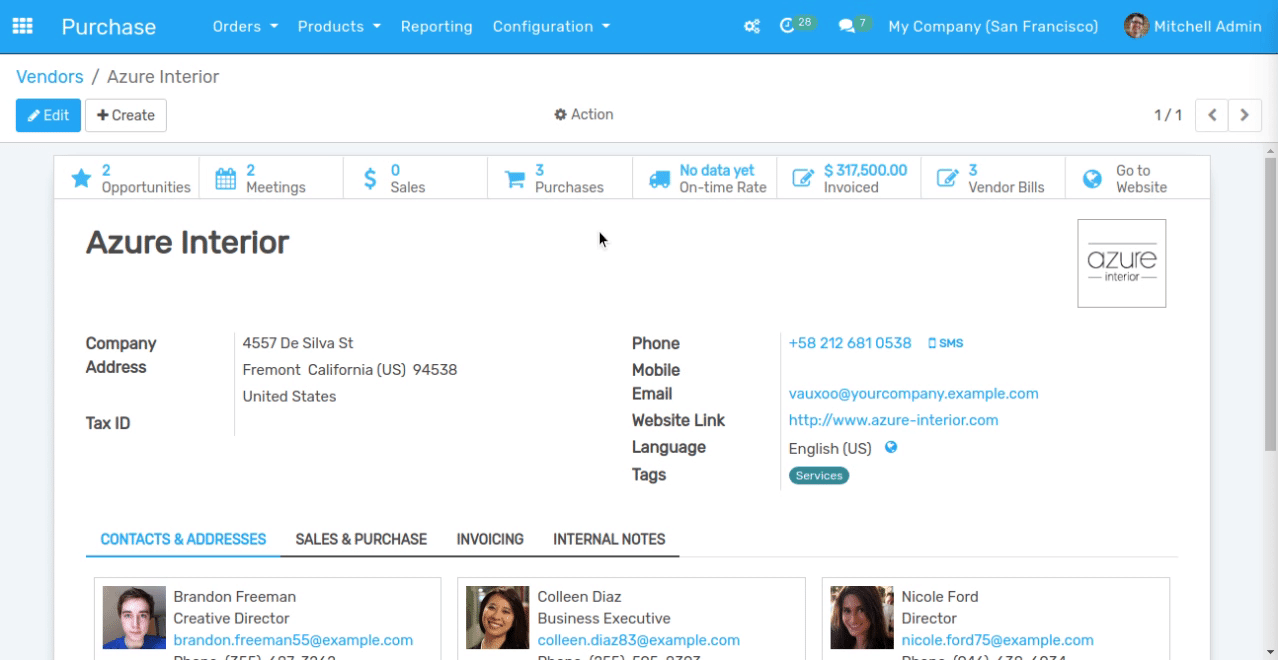Viewport: 1278px width, 660px height.
Task: Click the Purchase app title
Action: (109, 27)
